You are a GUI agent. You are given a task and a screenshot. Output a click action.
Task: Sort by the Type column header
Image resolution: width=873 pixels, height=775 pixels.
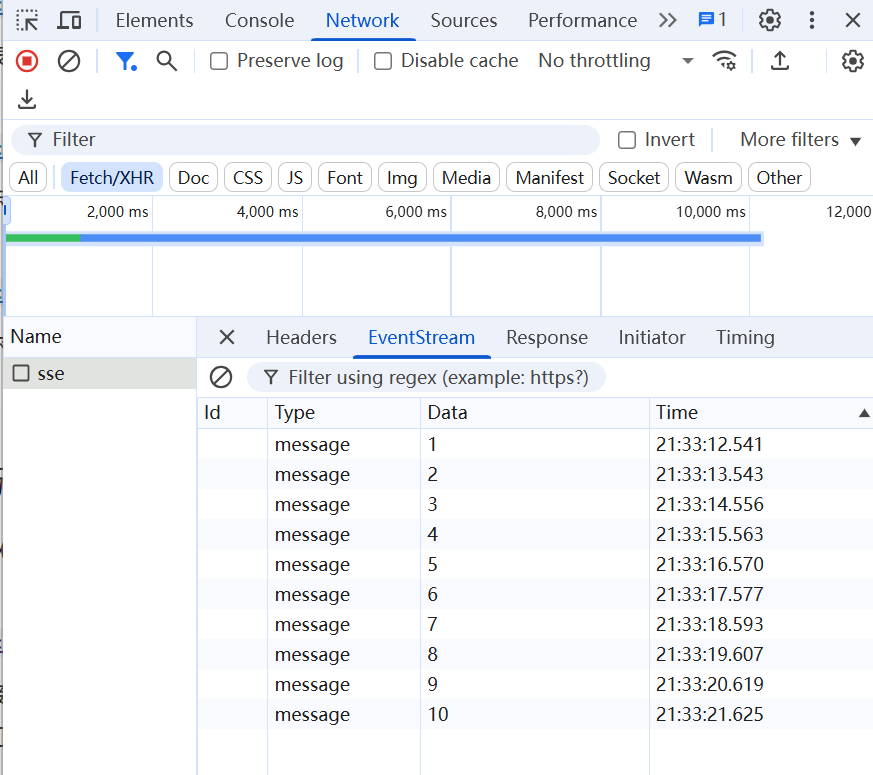click(344, 413)
